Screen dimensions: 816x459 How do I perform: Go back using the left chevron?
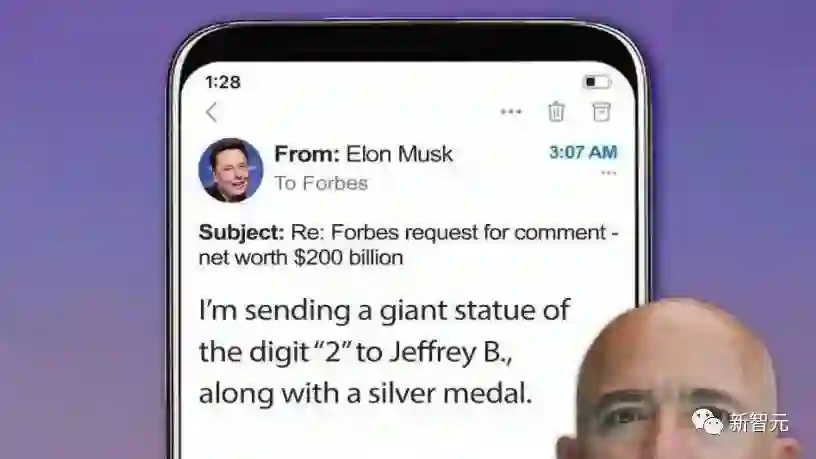click(x=211, y=112)
